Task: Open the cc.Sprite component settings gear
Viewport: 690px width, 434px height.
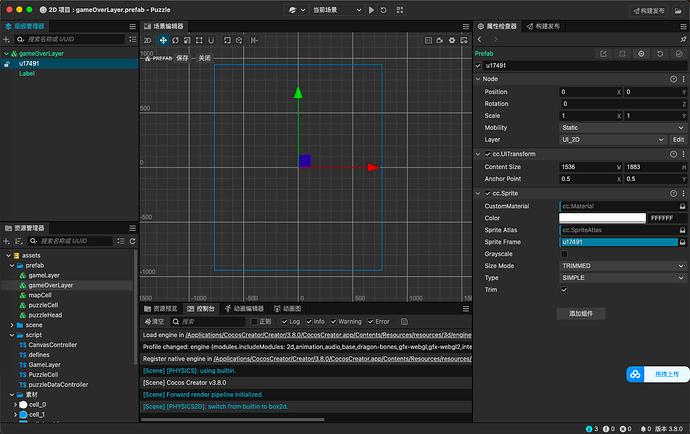Action: [x=681, y=192]
